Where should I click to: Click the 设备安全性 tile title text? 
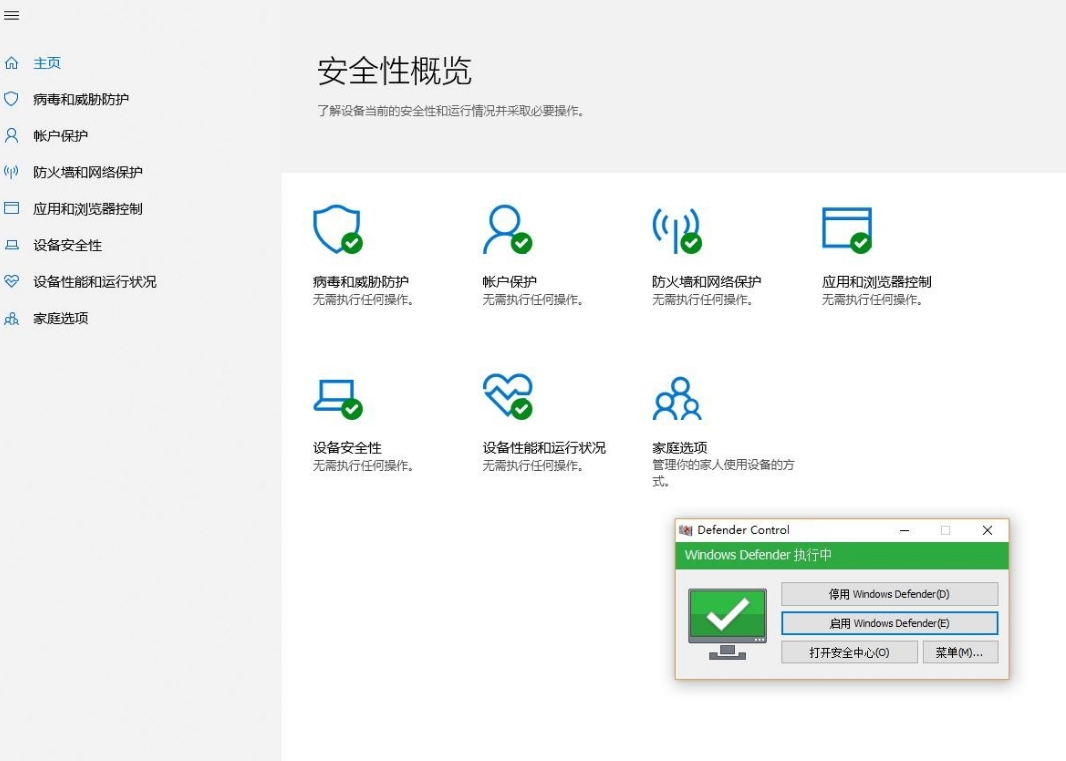[347, 447]
